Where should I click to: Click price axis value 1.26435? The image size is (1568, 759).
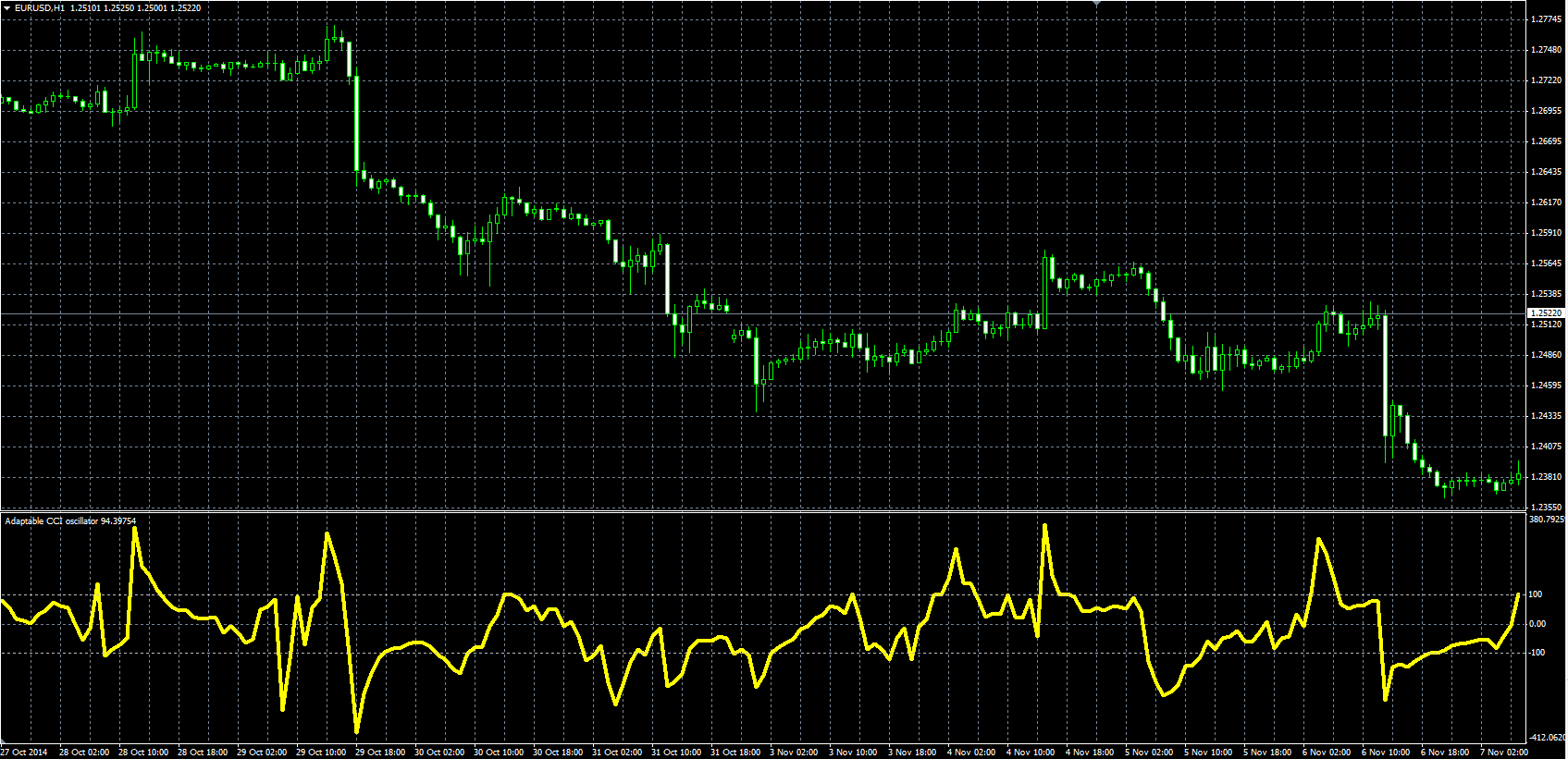(1546, 172)
